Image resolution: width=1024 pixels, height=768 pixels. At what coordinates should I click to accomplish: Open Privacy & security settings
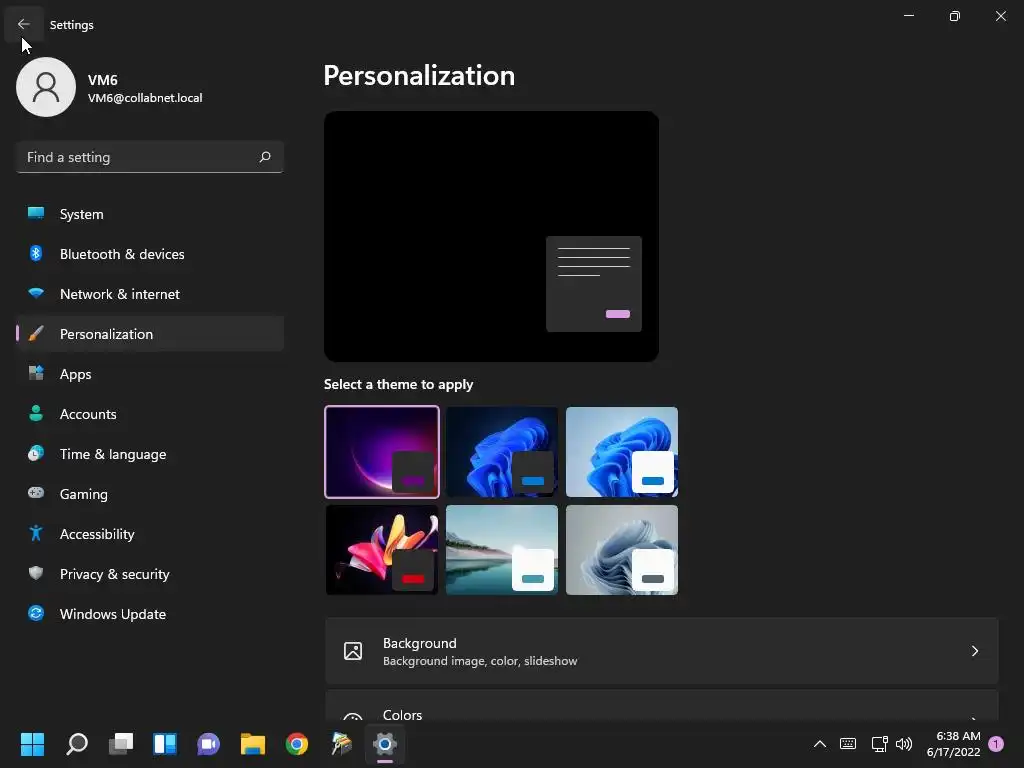(150, 574)
